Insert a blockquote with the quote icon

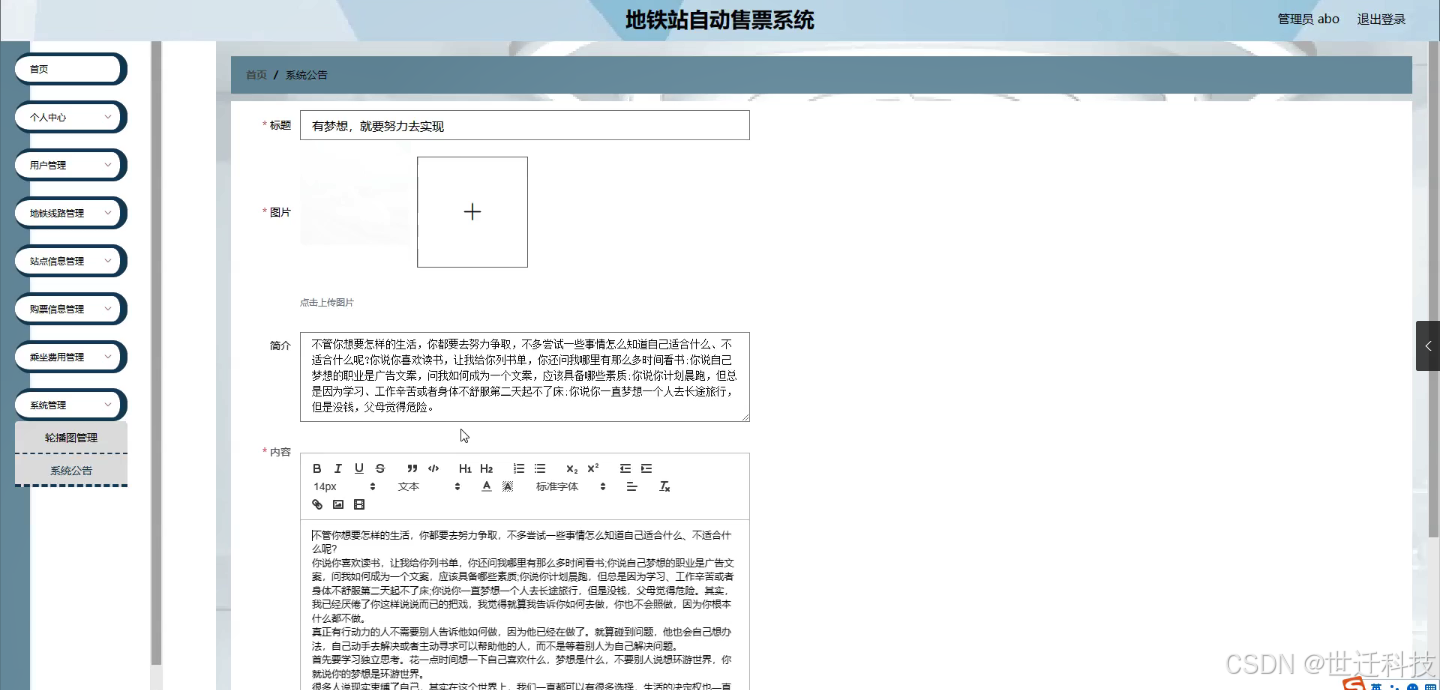(412, 469)
